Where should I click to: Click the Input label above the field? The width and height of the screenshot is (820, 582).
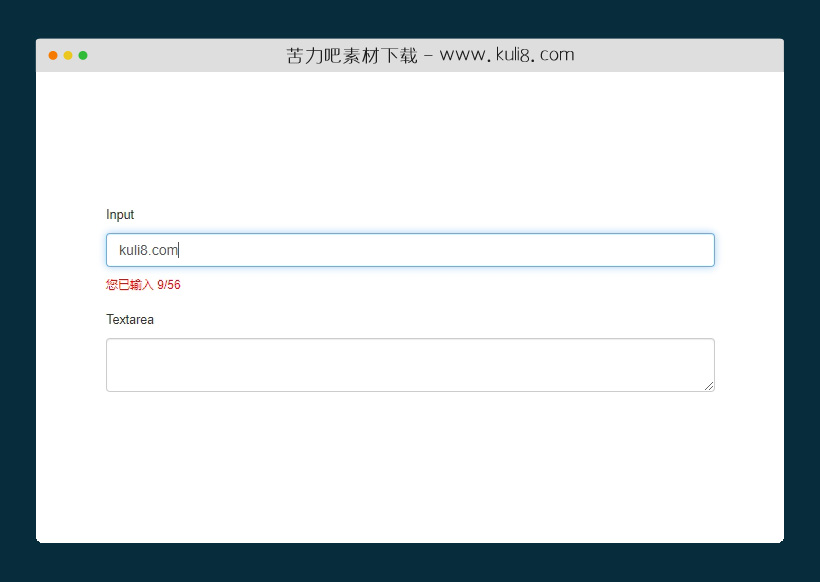(x=119, y=214)
